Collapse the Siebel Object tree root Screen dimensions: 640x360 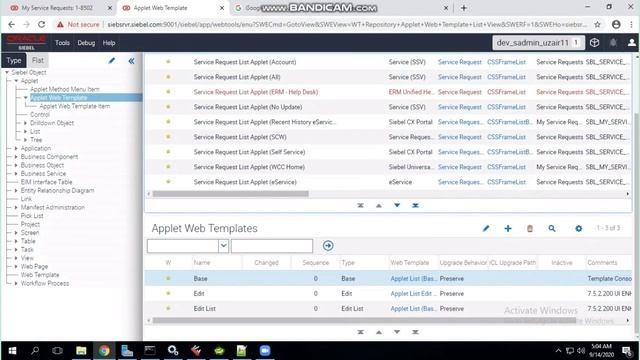7,72
